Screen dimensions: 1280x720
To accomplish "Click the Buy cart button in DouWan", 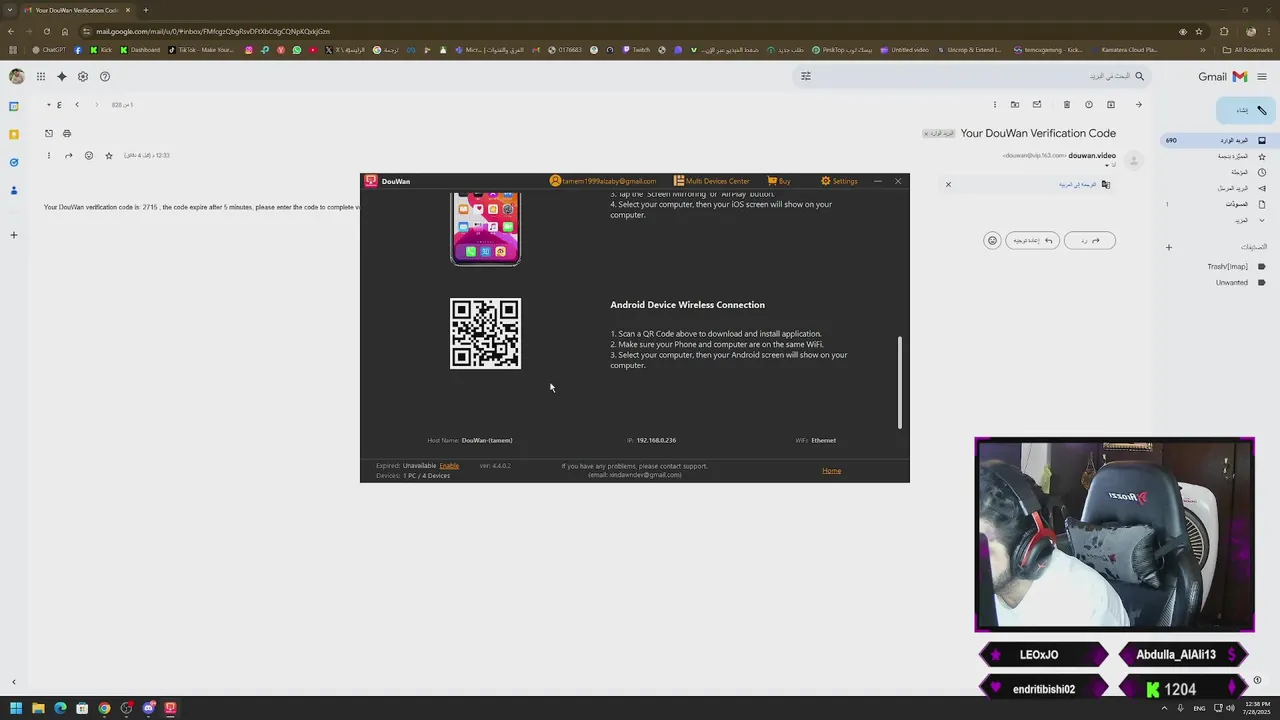I will pyautogui.click(x=779, y=181).
